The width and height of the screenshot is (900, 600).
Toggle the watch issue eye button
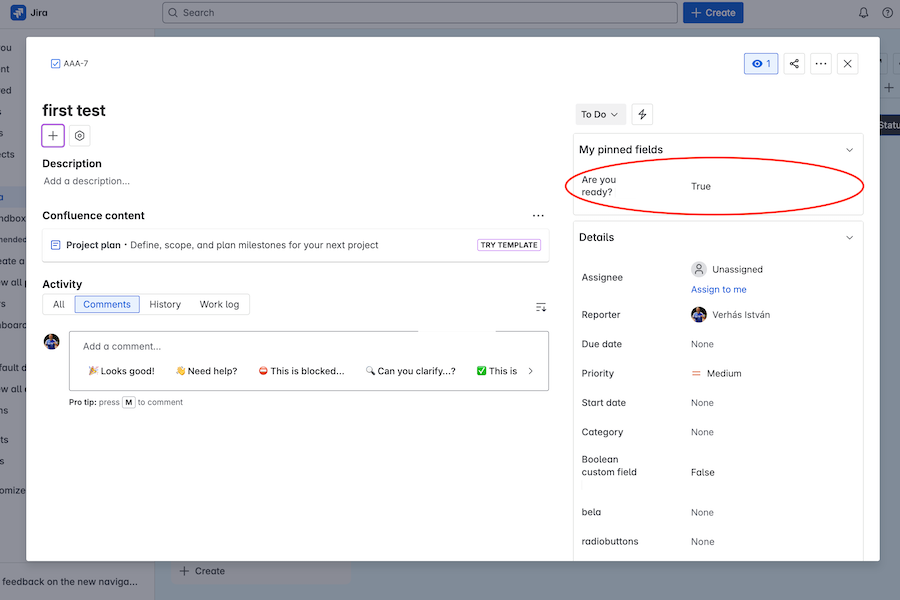(761, 64)
